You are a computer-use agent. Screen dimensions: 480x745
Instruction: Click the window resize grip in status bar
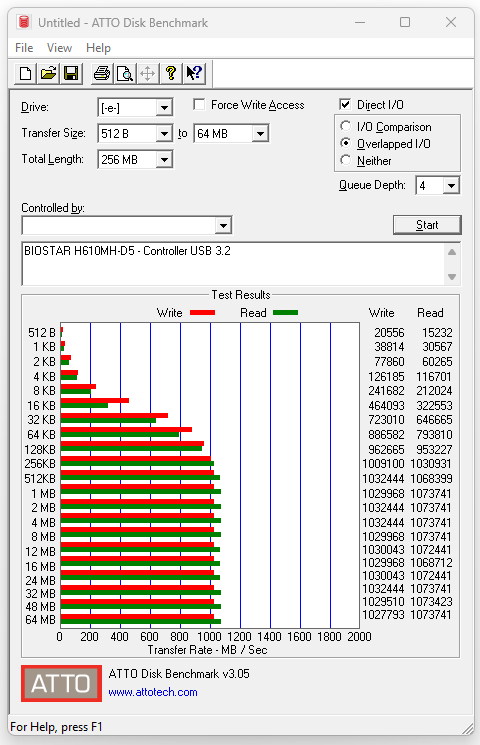pos(468,728)
